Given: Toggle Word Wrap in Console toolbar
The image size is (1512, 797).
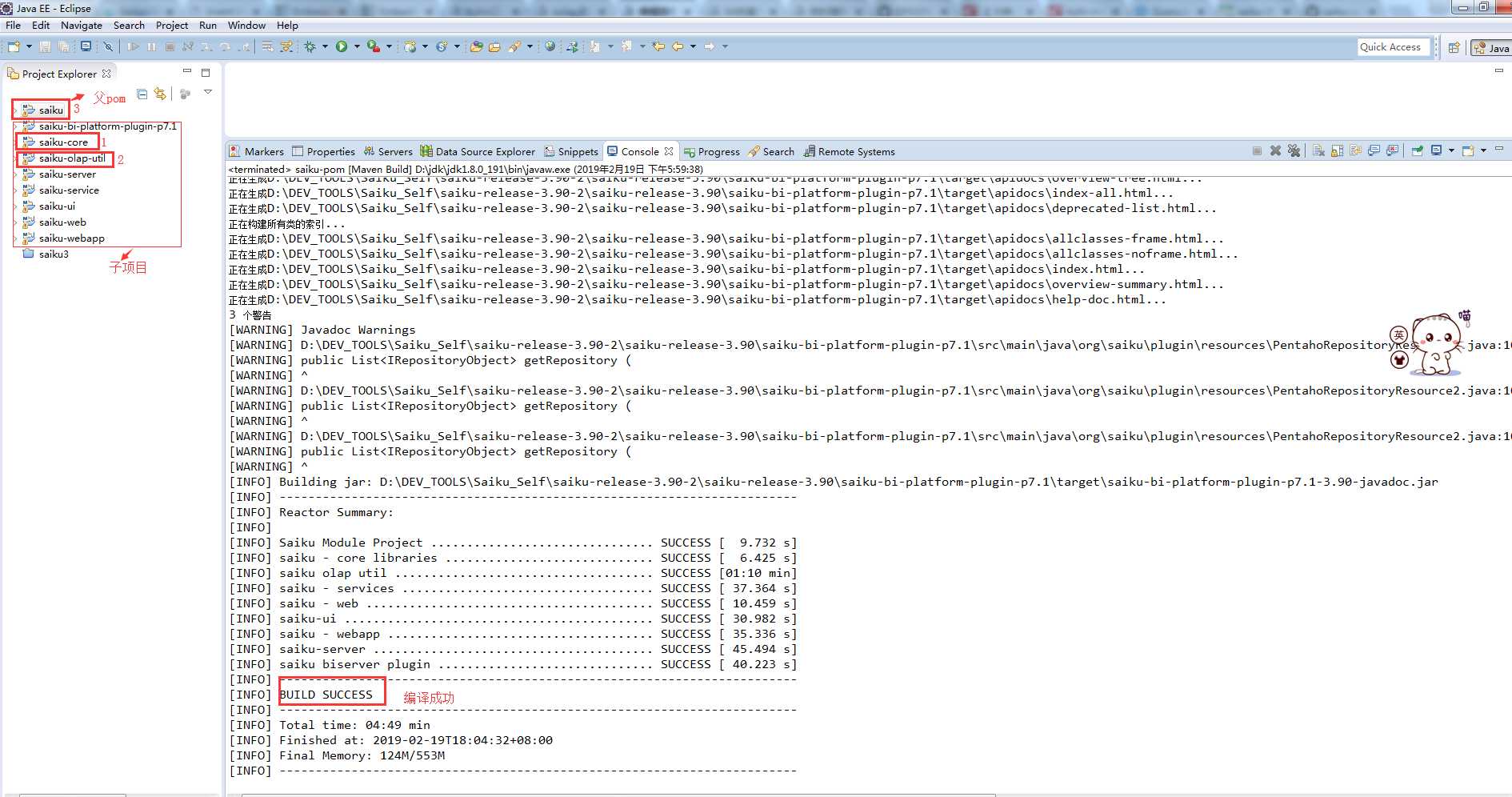Looking at the screenshot, I should click(1356, 150).
